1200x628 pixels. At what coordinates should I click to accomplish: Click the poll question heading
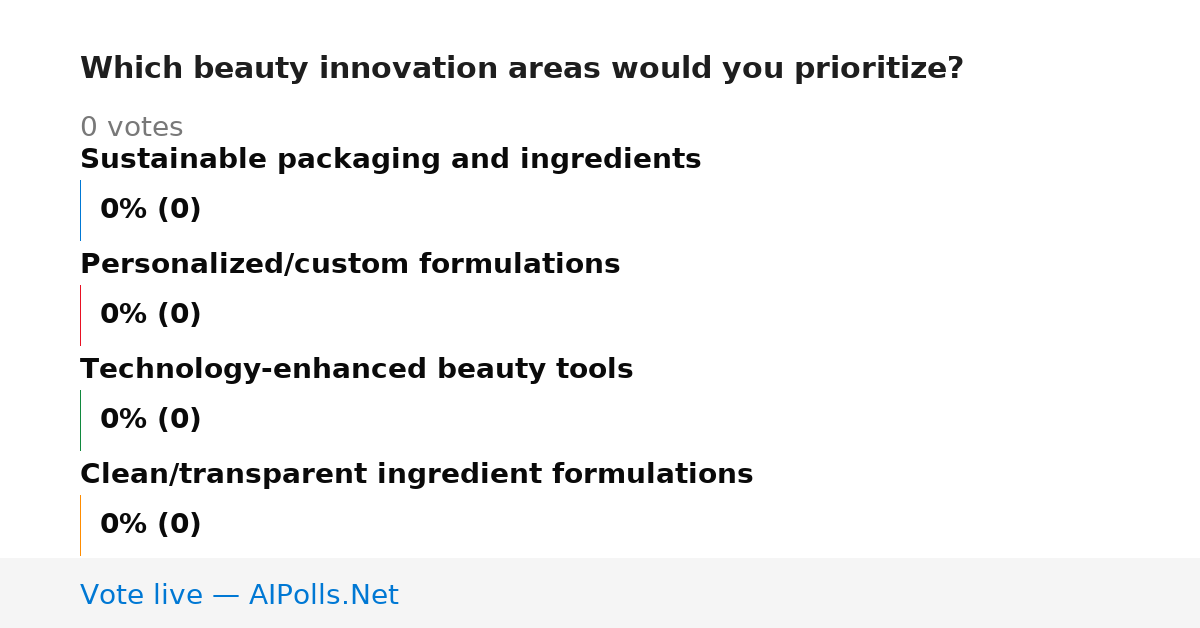click(x=521, y=69)
